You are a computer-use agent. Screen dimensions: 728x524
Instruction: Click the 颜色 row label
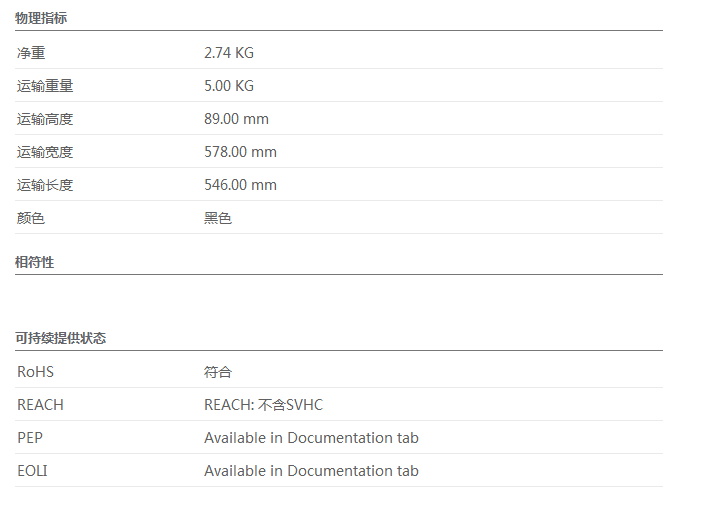coord(31,218)
